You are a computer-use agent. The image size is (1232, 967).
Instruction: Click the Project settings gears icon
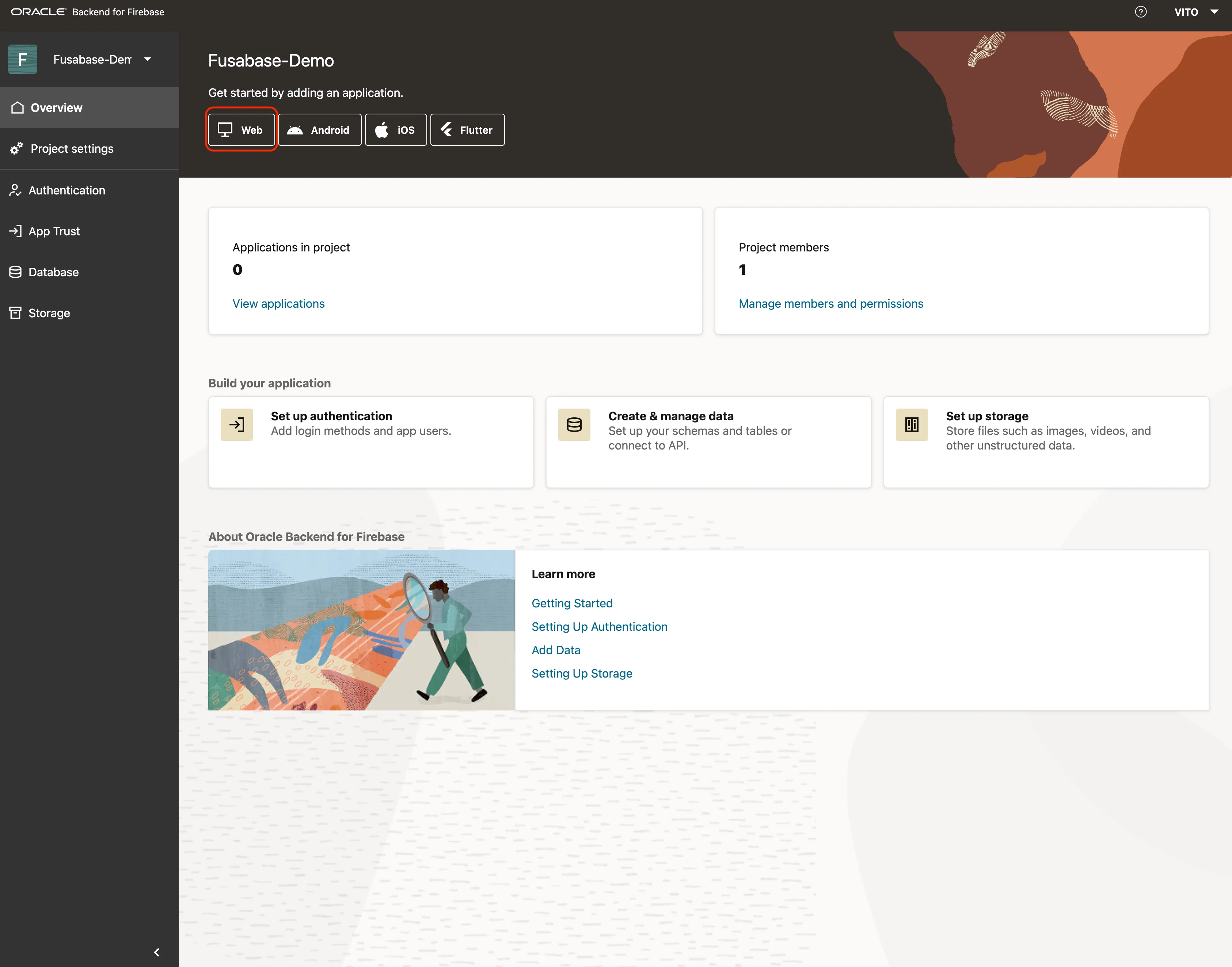click(16, 148)
